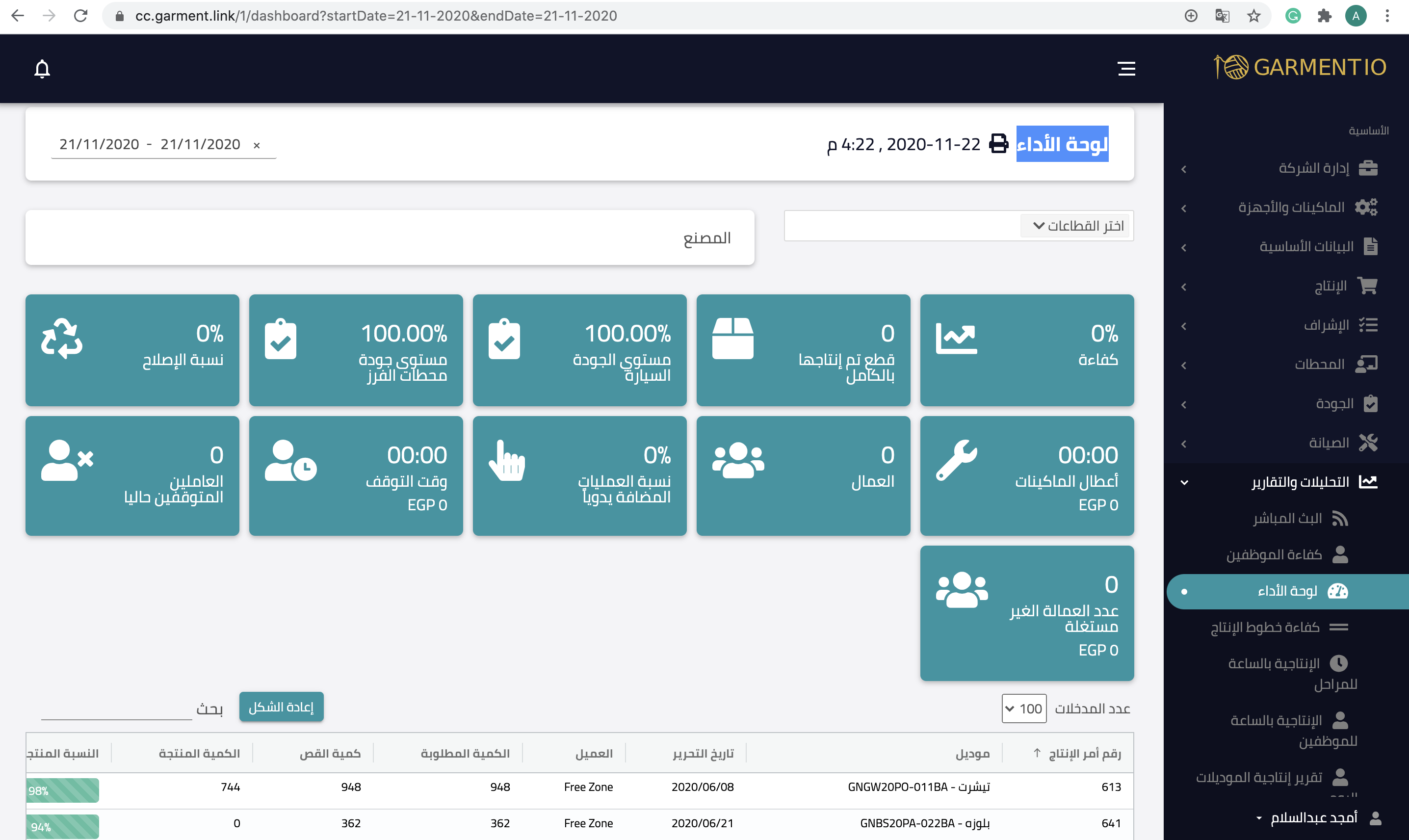The width and height of the screenshot is (1409, 840).
Task: Click the document icon for البيانات الأساسية
Action: pos(1371,246)
